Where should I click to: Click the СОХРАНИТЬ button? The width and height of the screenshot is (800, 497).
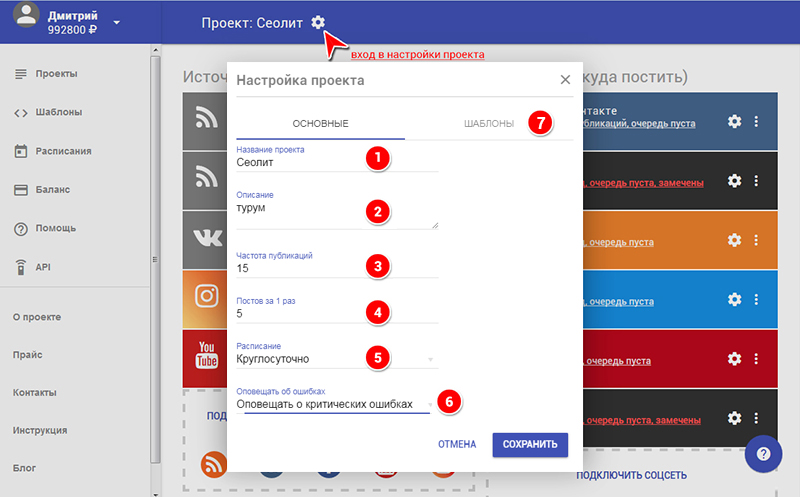point(530,444)
